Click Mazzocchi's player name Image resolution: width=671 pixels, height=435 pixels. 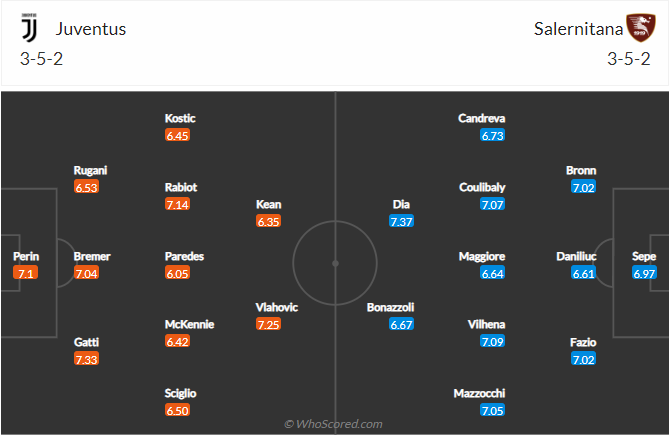[x=481, y=393]
